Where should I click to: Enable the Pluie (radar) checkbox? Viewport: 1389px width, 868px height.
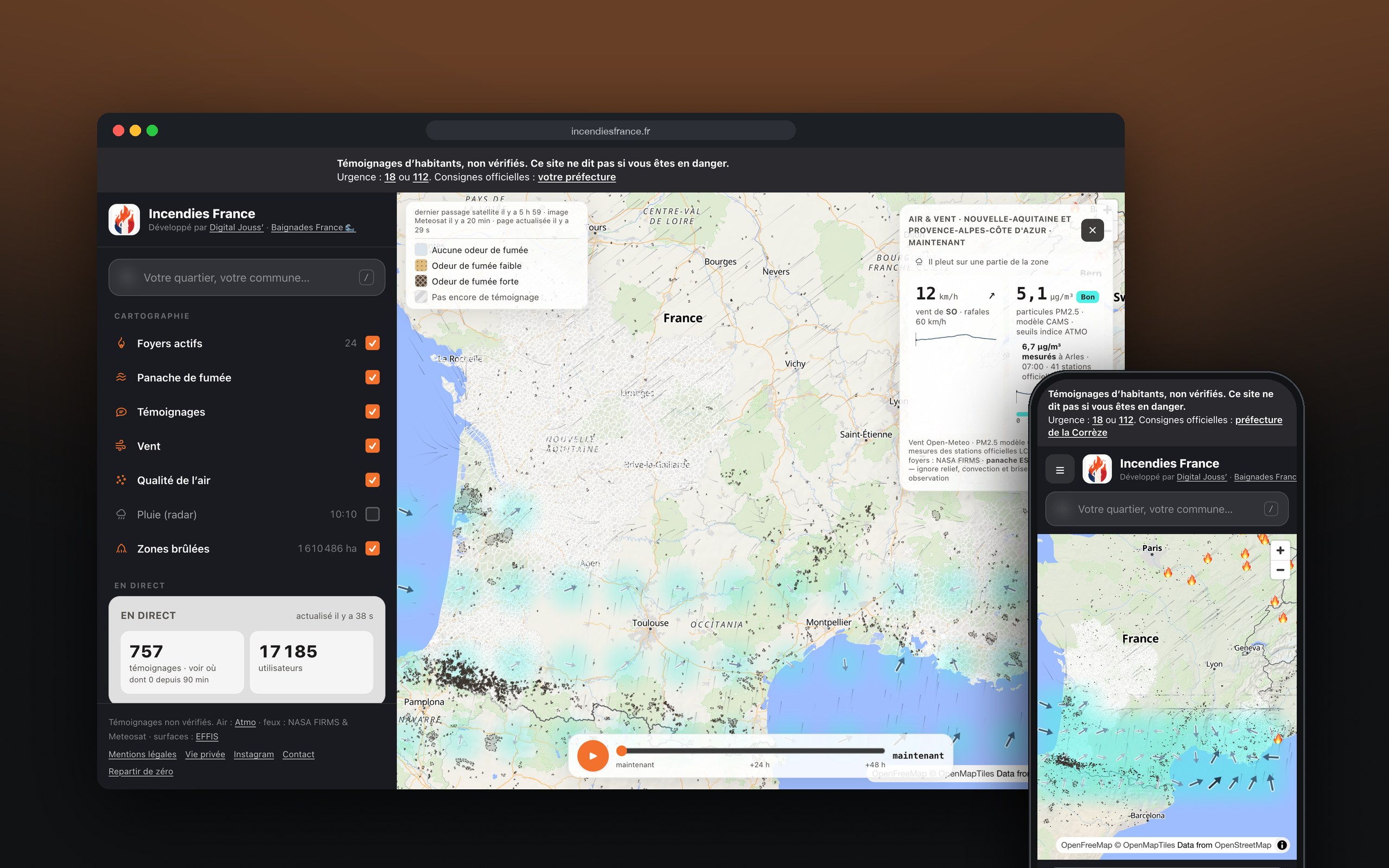pos(373,514)
